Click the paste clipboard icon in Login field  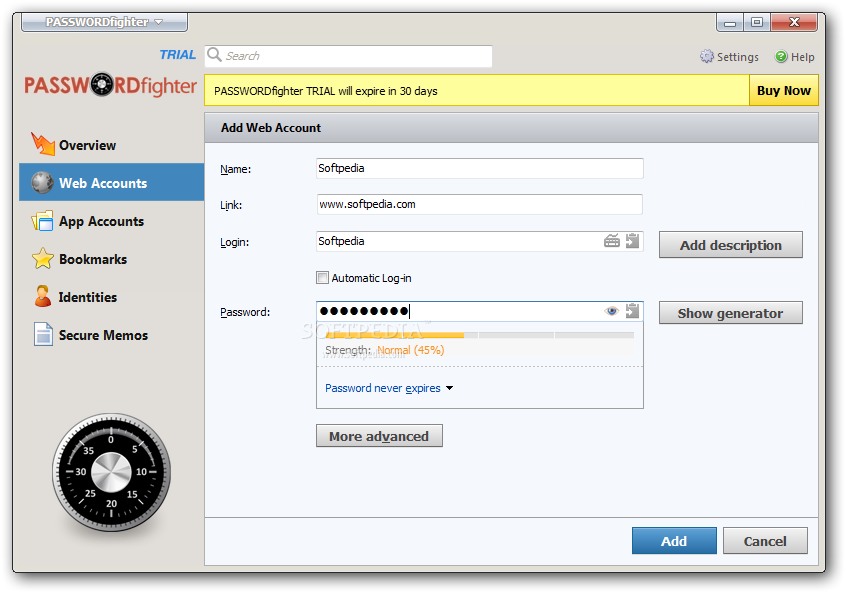point(632,241)
